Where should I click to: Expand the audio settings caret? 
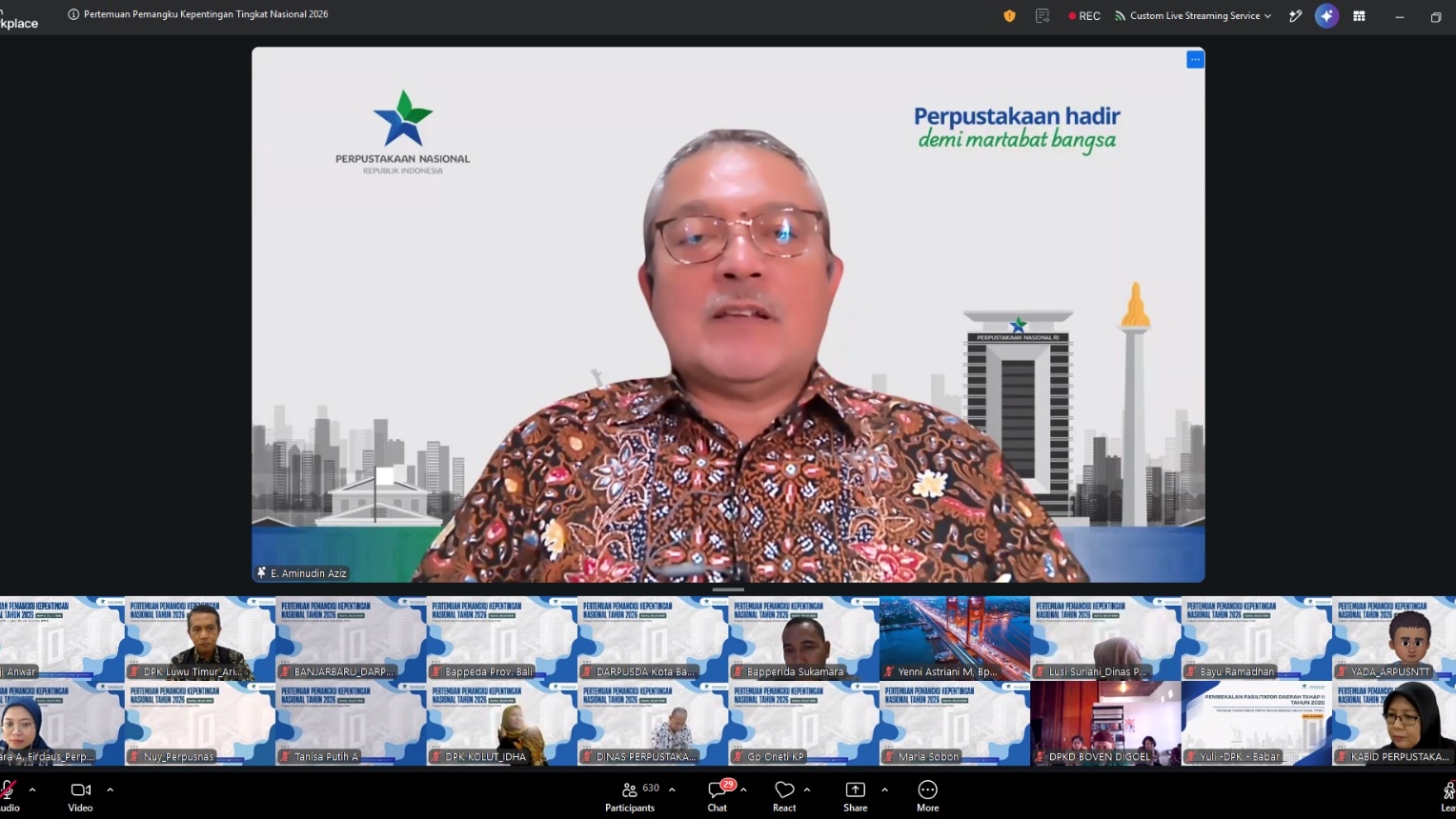point(32,789)
